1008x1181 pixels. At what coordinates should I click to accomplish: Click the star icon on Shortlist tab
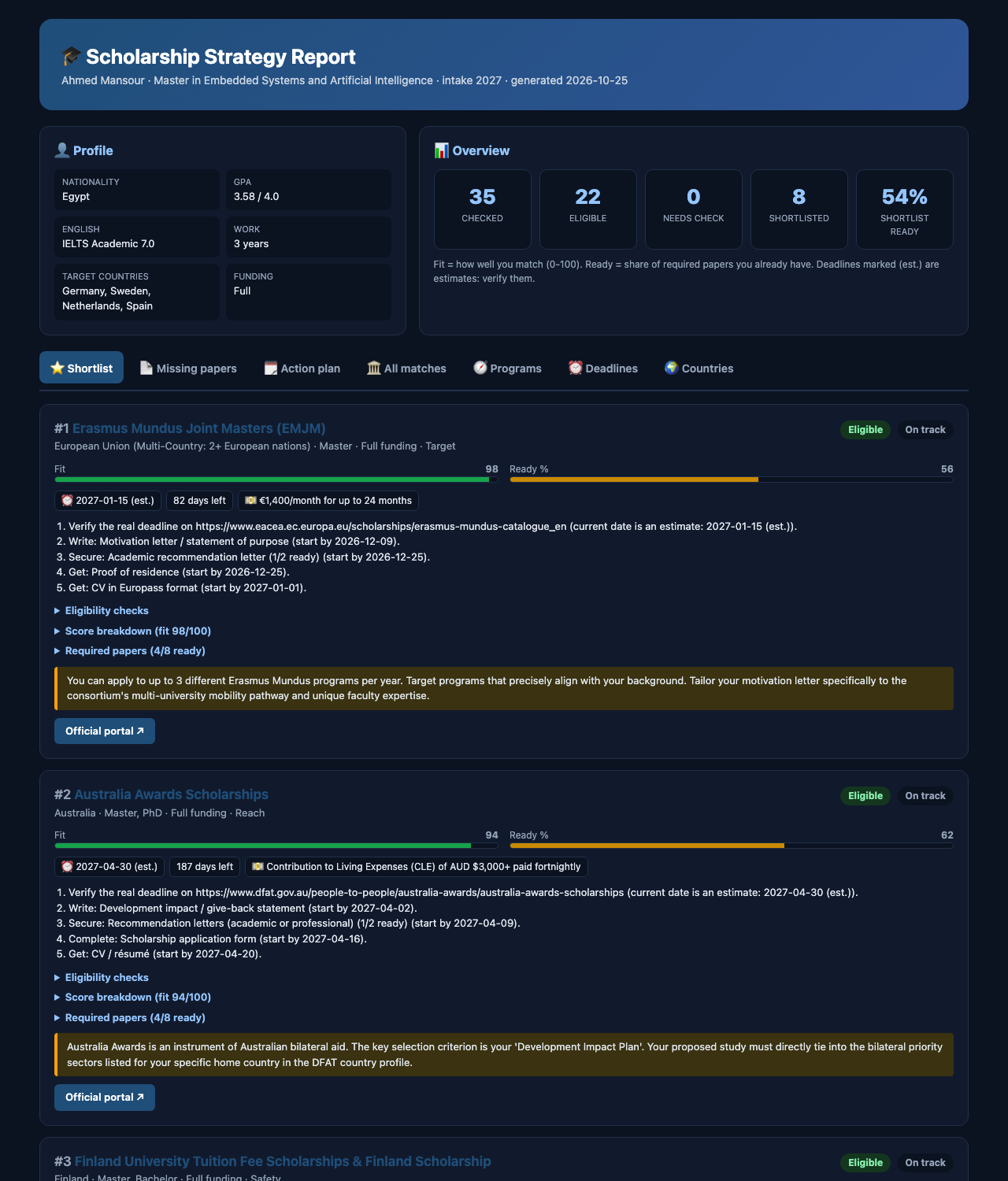(x=57, y=368)
